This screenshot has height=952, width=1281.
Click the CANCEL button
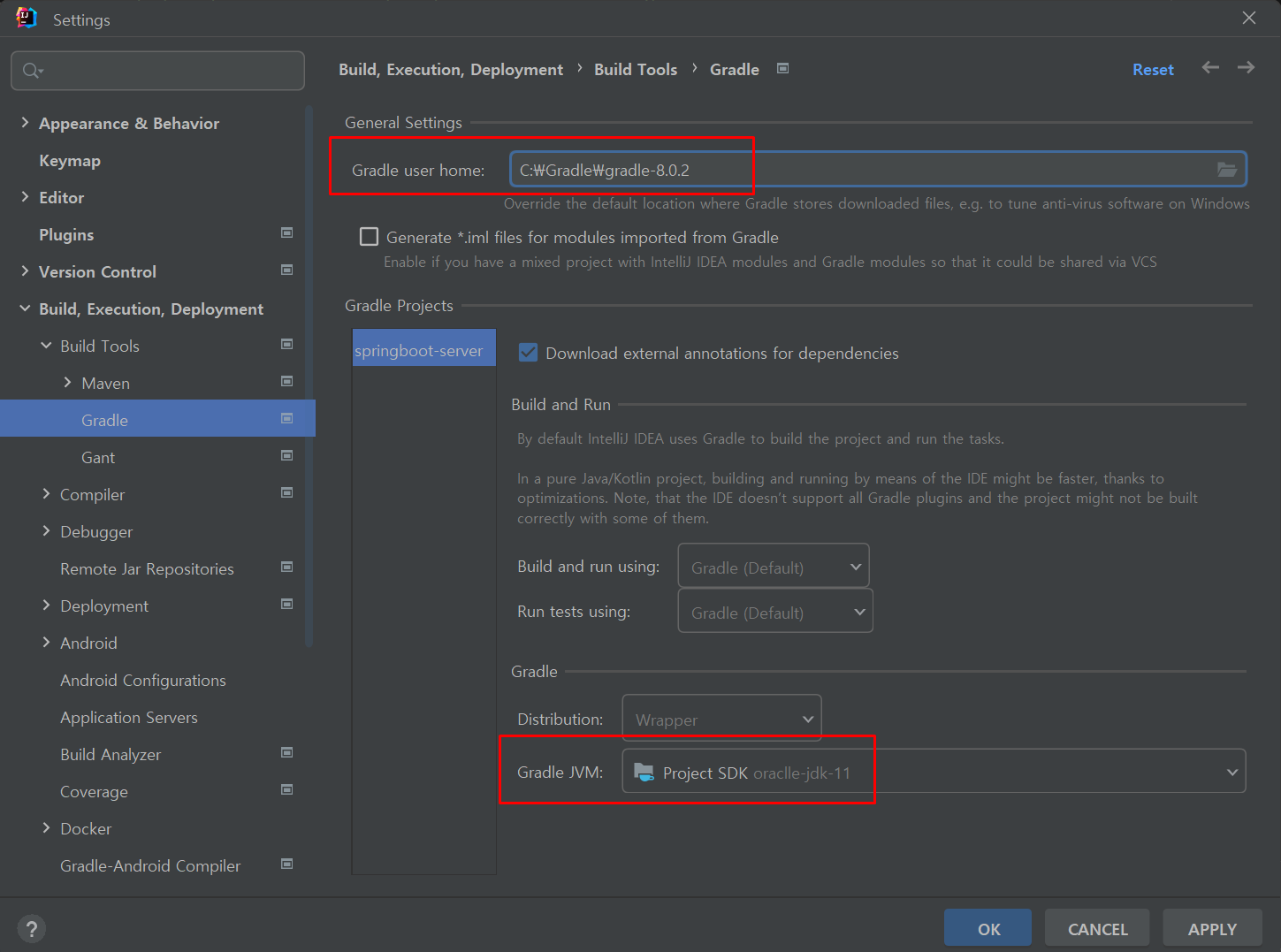(1097, 928)
